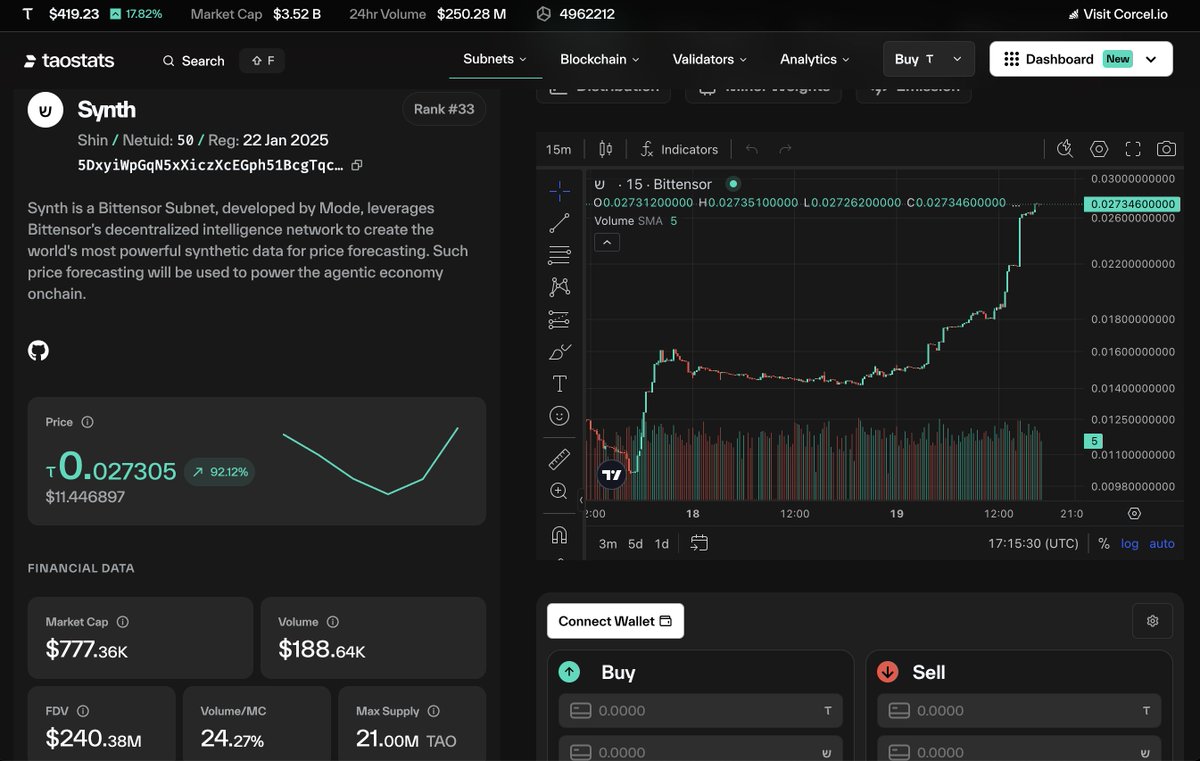Click the Buy TAO amount input

coord(701,711)
